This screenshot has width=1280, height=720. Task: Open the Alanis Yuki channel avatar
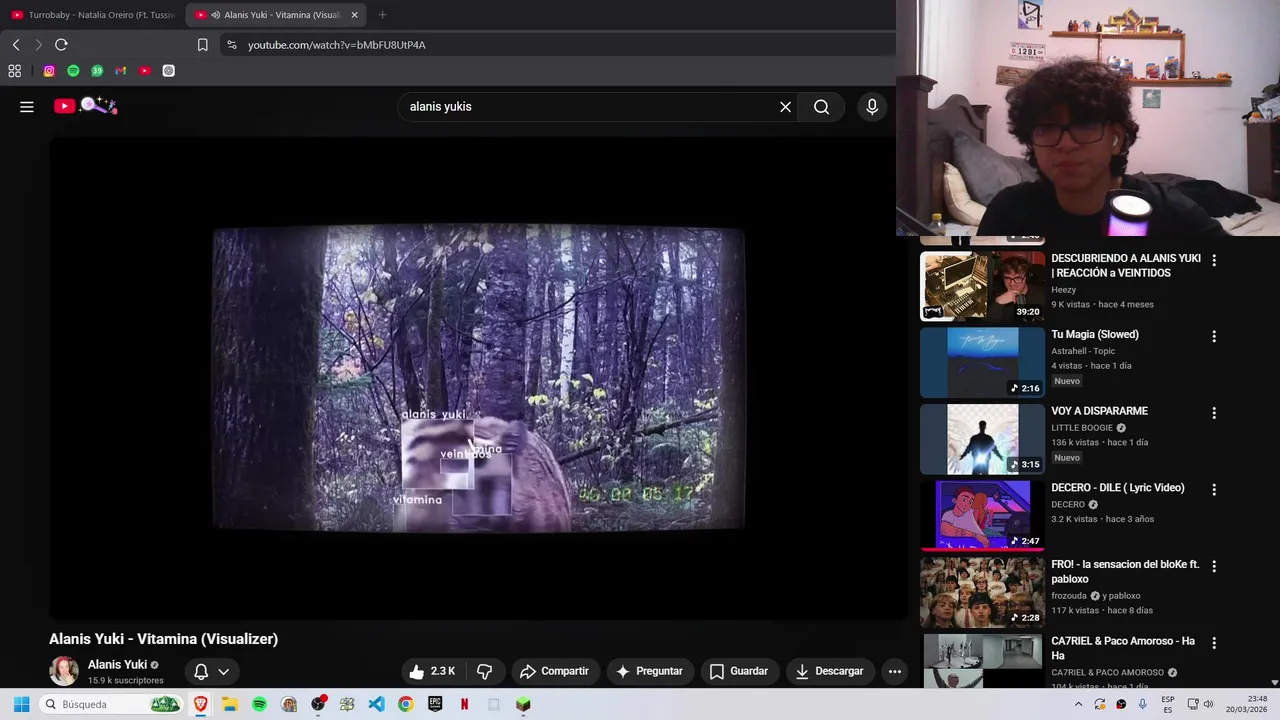click(64, 671)
